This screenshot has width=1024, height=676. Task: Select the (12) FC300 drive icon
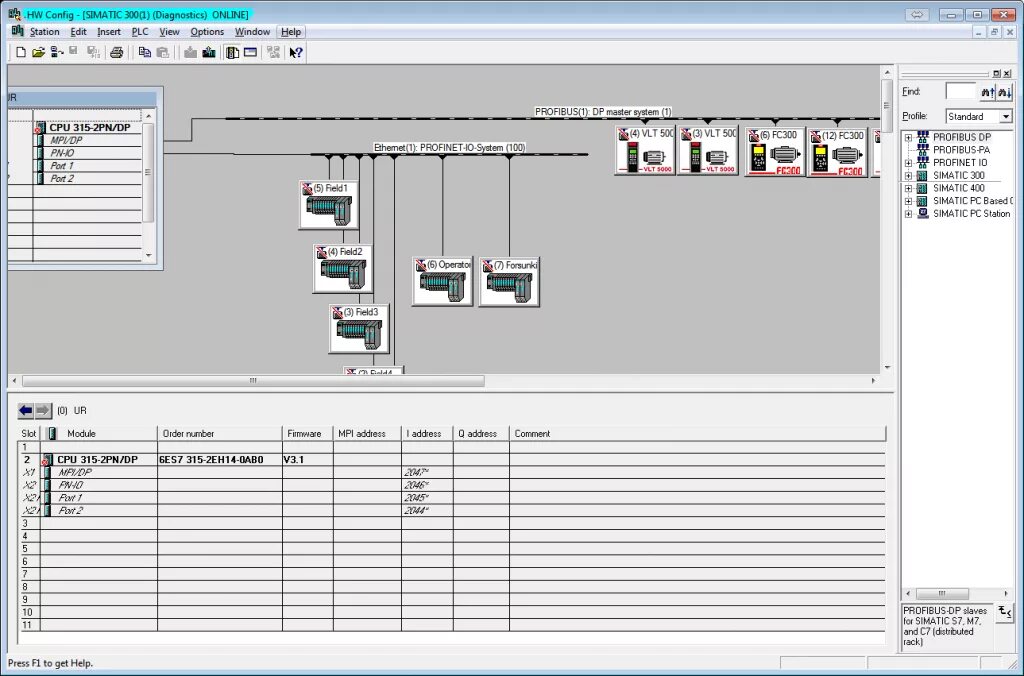(838, 152)
